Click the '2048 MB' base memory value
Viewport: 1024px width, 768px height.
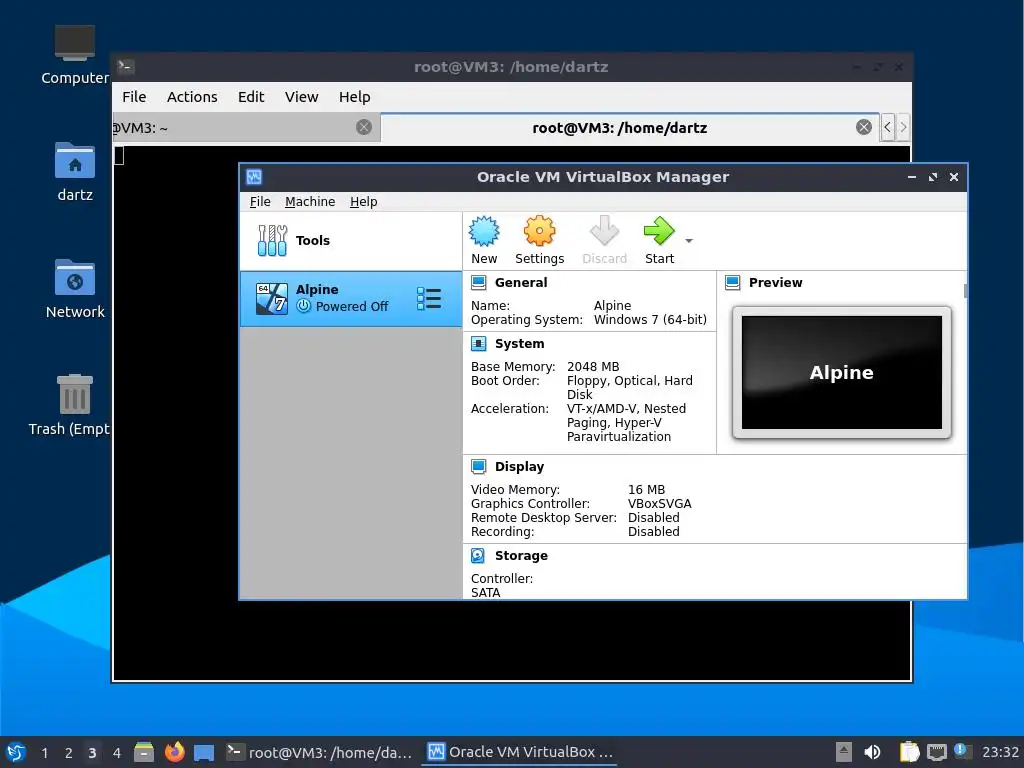(x=593, y=367)
